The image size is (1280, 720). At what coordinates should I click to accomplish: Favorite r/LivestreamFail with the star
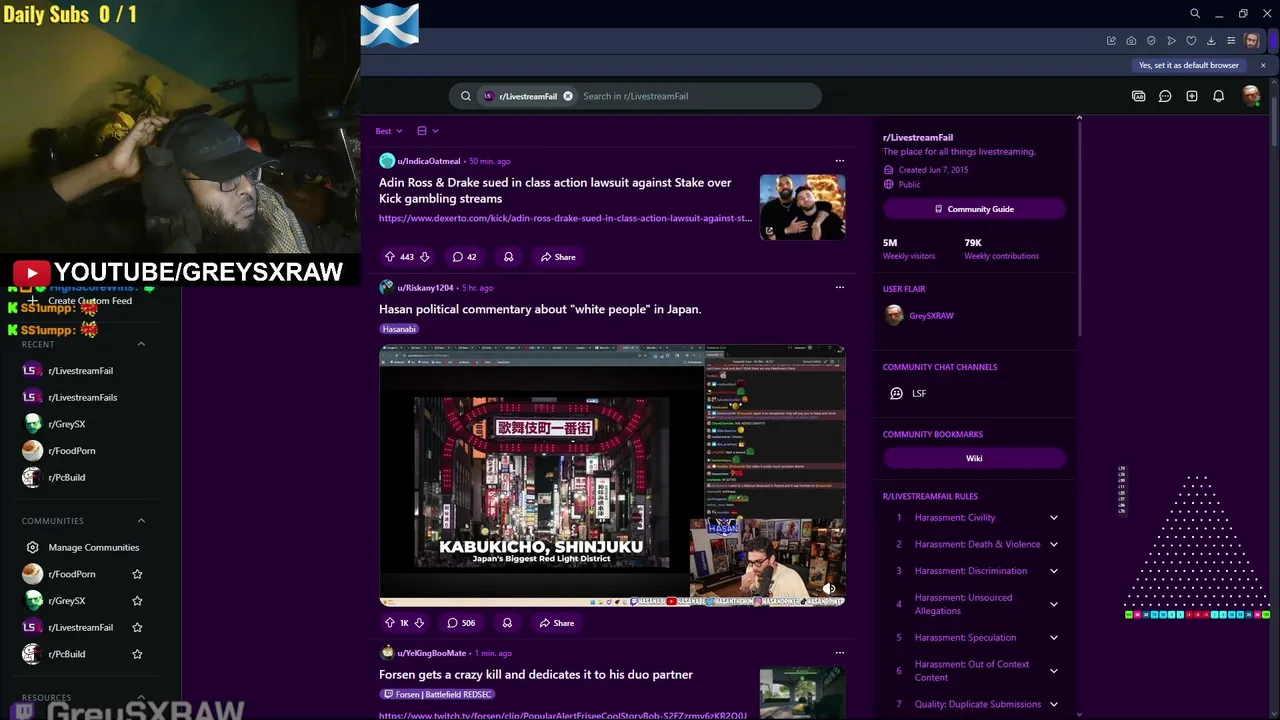tap(137, 627)
